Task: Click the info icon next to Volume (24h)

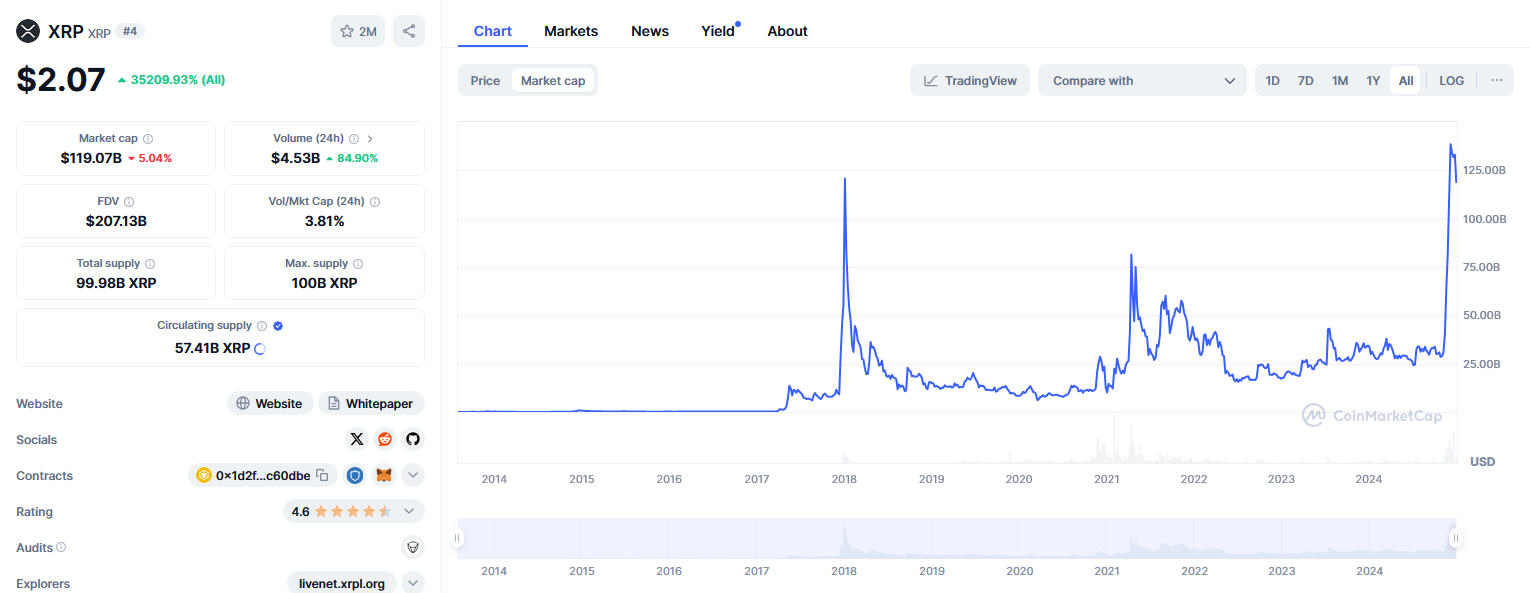Action: tap(354, 139)
